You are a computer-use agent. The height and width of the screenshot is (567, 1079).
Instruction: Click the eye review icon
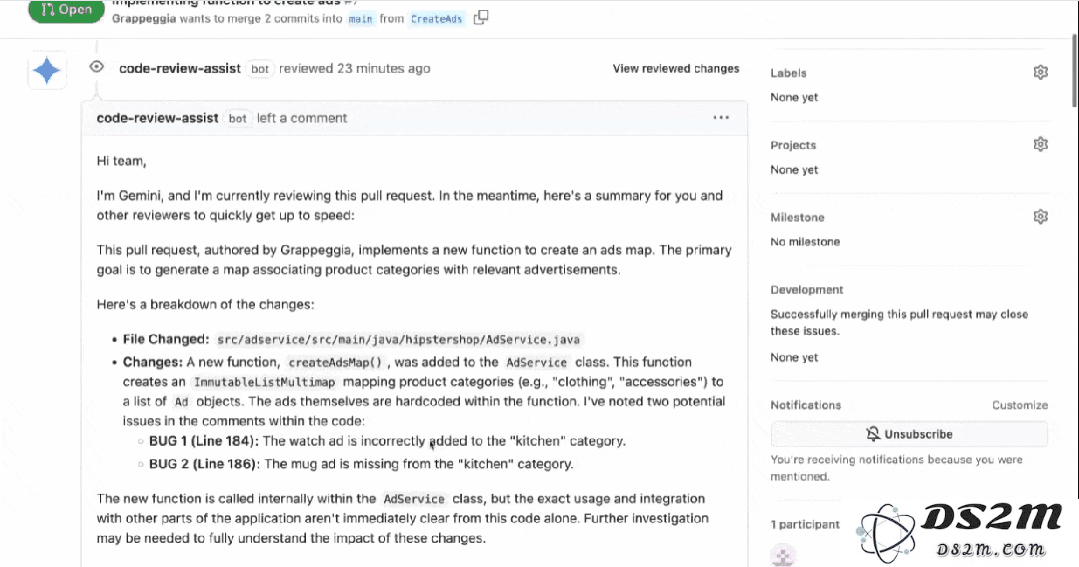pyautogui.click(x=96, y=67)
